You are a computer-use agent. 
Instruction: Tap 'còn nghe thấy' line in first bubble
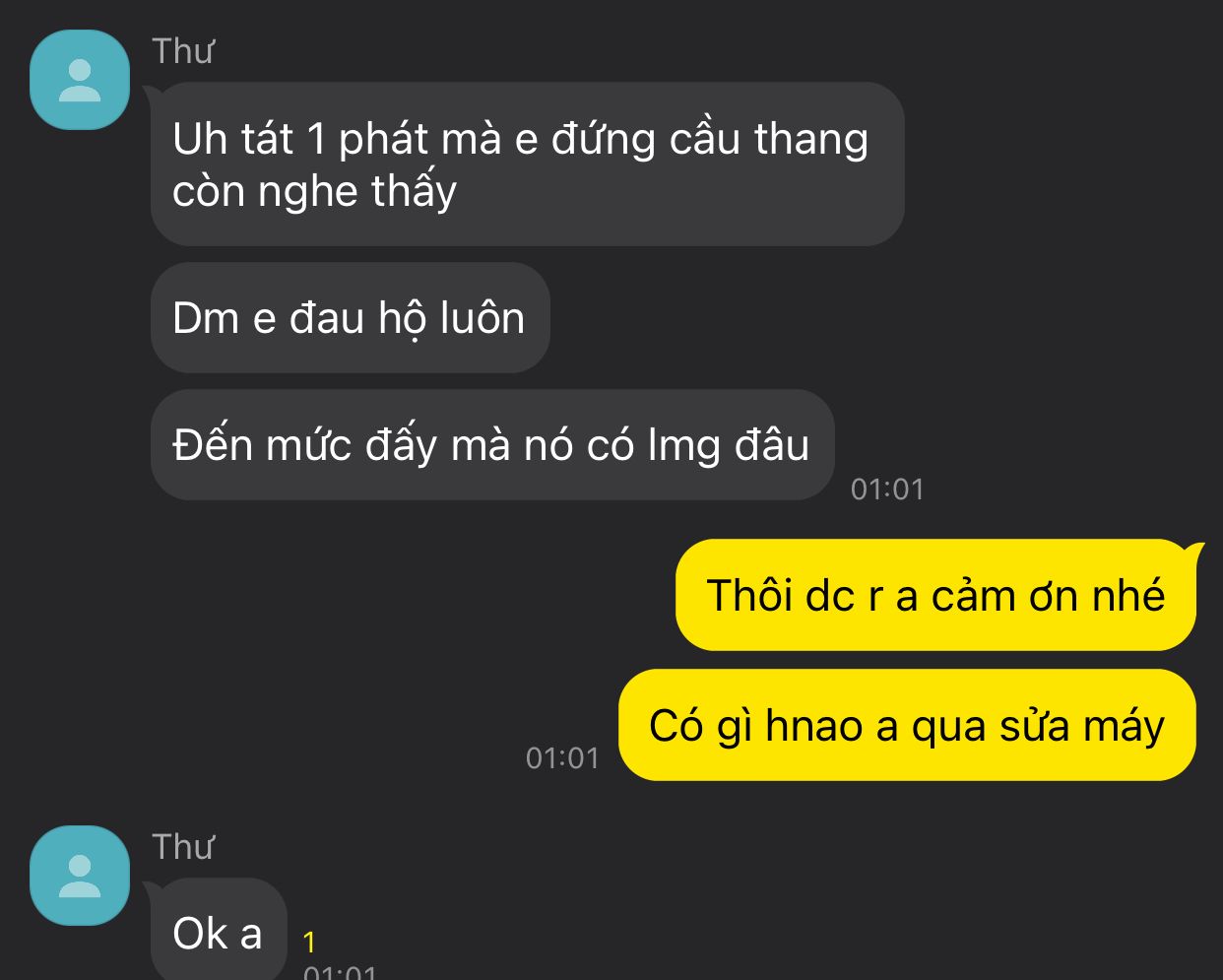point(314,191)
